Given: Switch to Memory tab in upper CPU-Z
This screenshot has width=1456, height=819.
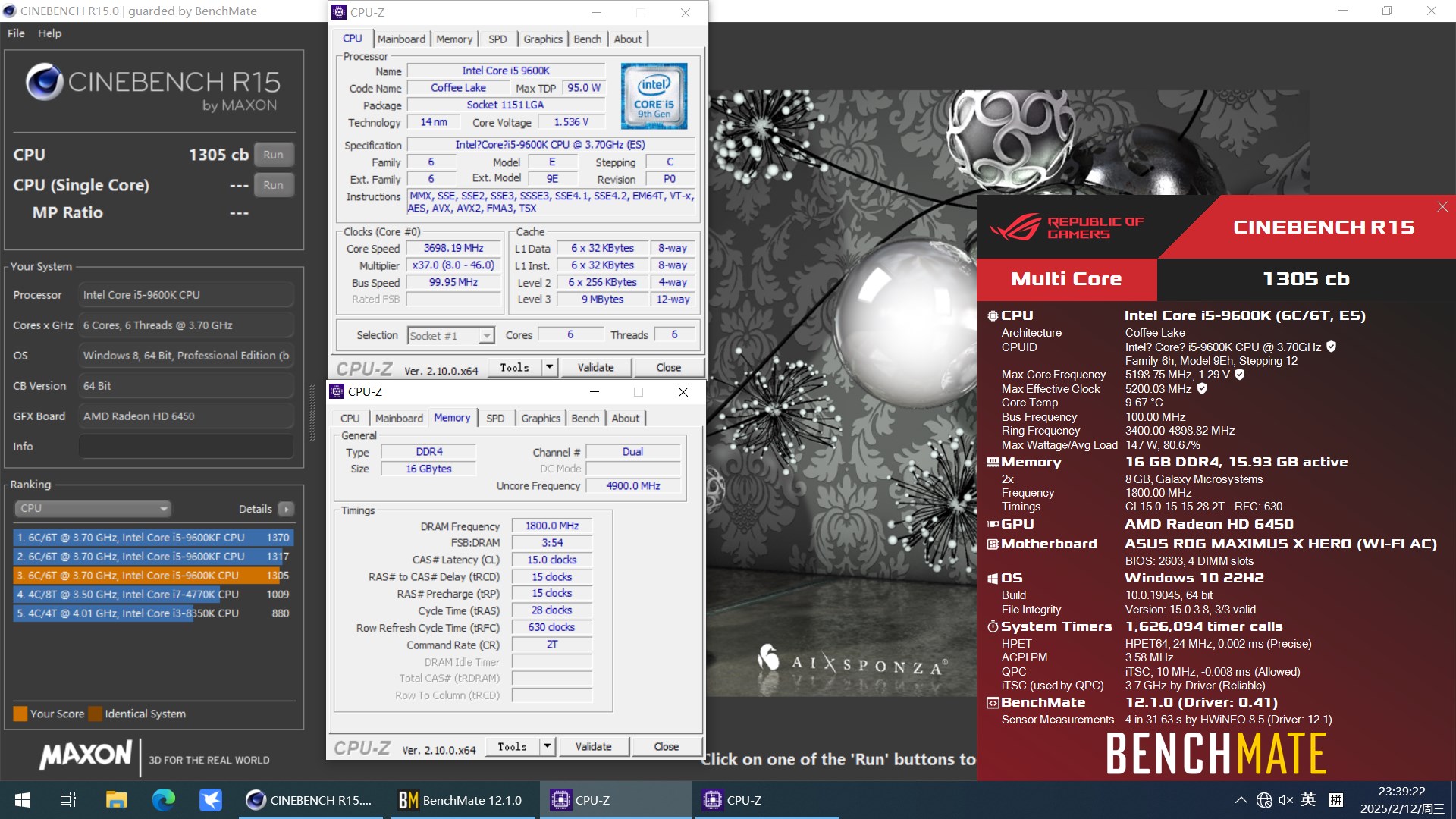Looking at the screenshot, I should click(454, 39).
